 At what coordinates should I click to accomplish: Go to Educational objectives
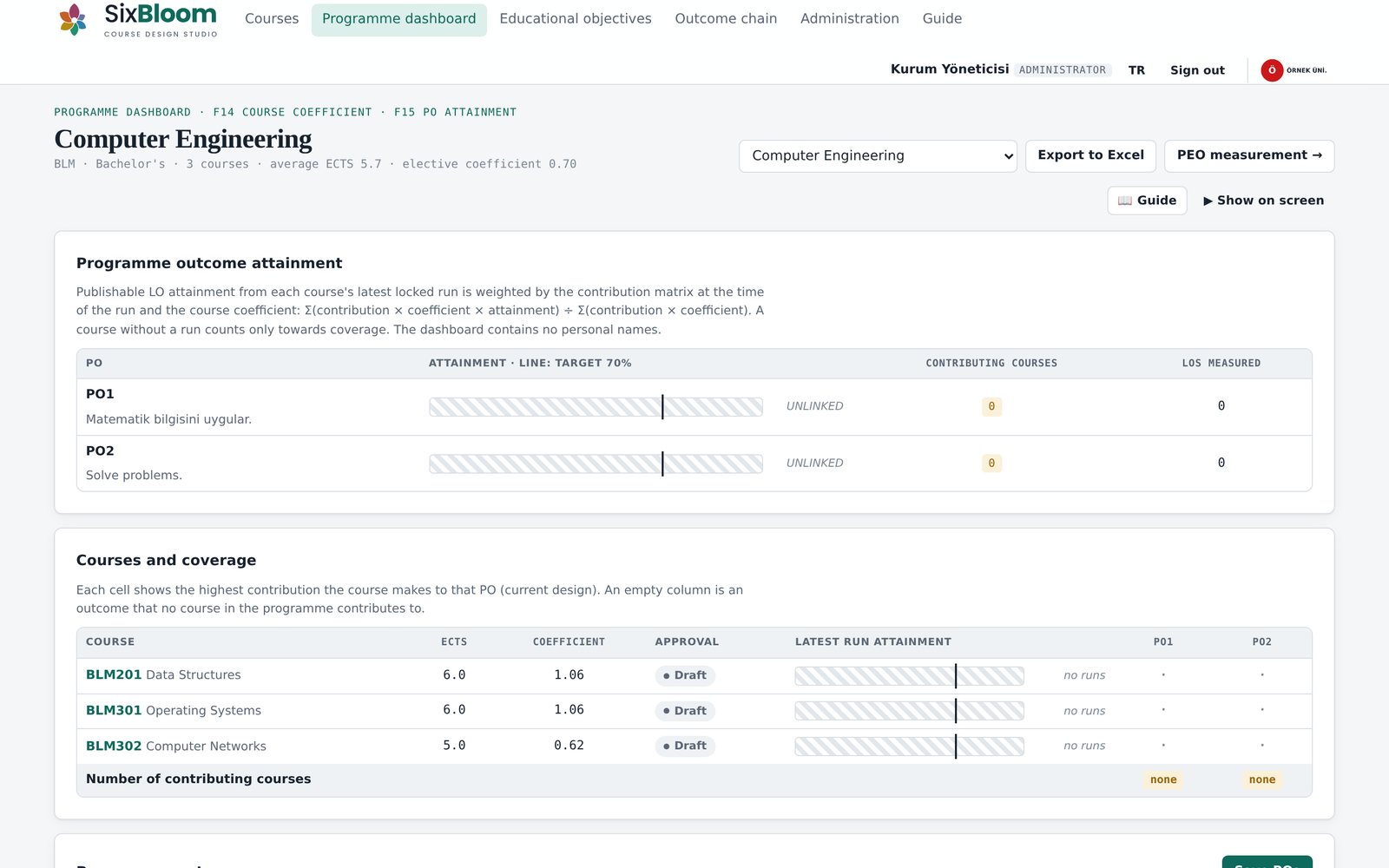[x=576, y=19]
